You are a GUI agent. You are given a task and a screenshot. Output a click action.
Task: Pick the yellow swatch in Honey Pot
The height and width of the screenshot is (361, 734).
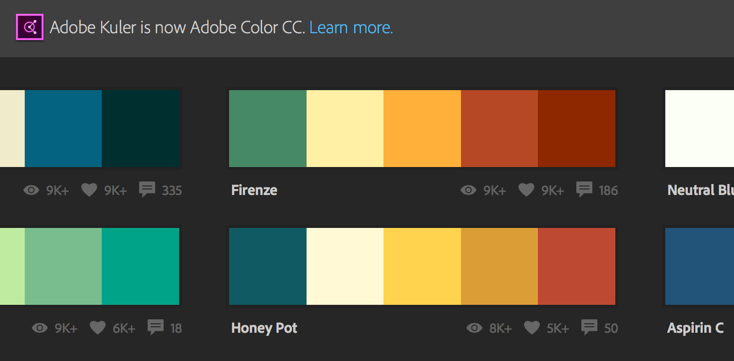422,266
